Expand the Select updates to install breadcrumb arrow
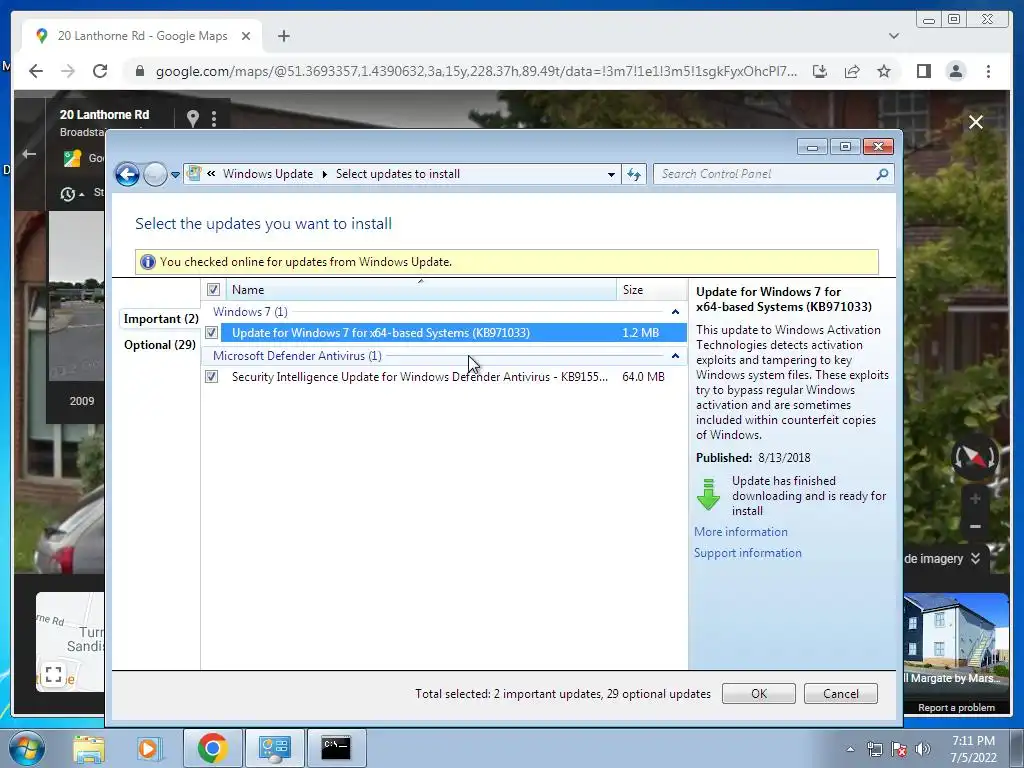1024x768 pixels. coord(325,174)
